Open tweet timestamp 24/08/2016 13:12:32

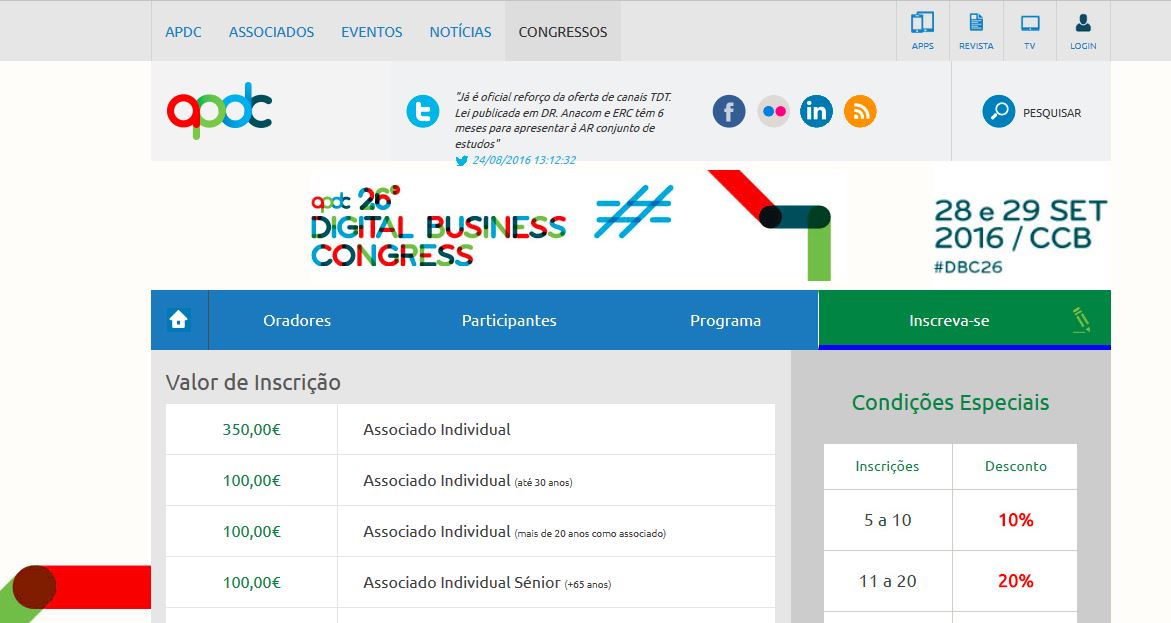point(524,160)
